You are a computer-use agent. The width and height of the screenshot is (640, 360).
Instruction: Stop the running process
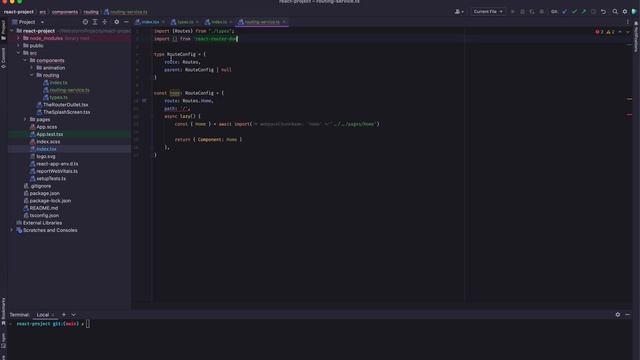542,12
